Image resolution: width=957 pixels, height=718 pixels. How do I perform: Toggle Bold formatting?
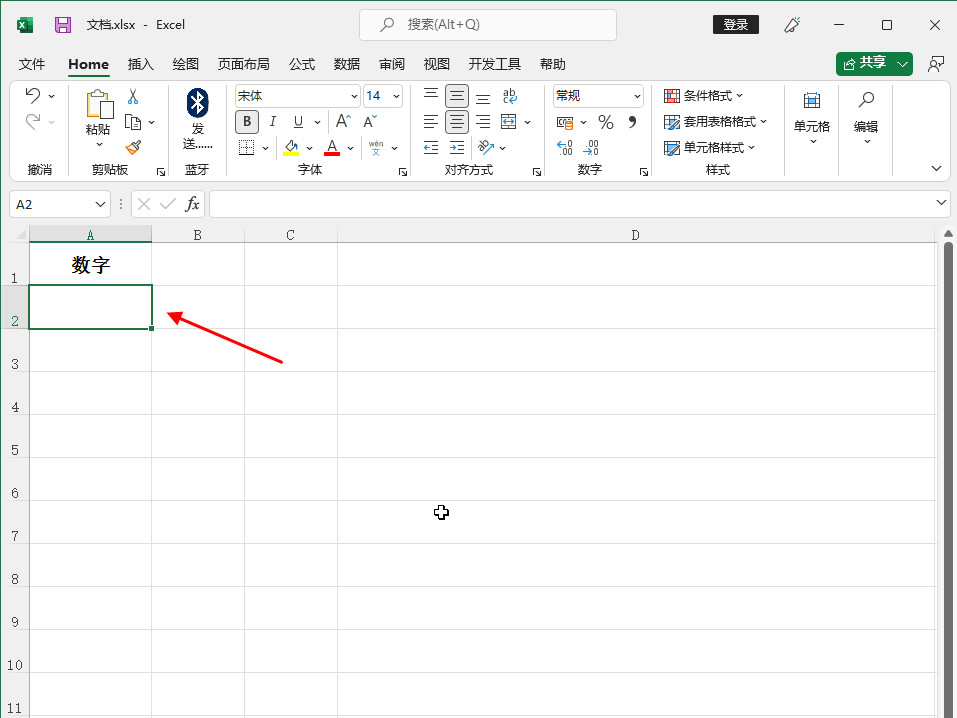[247, 121]
